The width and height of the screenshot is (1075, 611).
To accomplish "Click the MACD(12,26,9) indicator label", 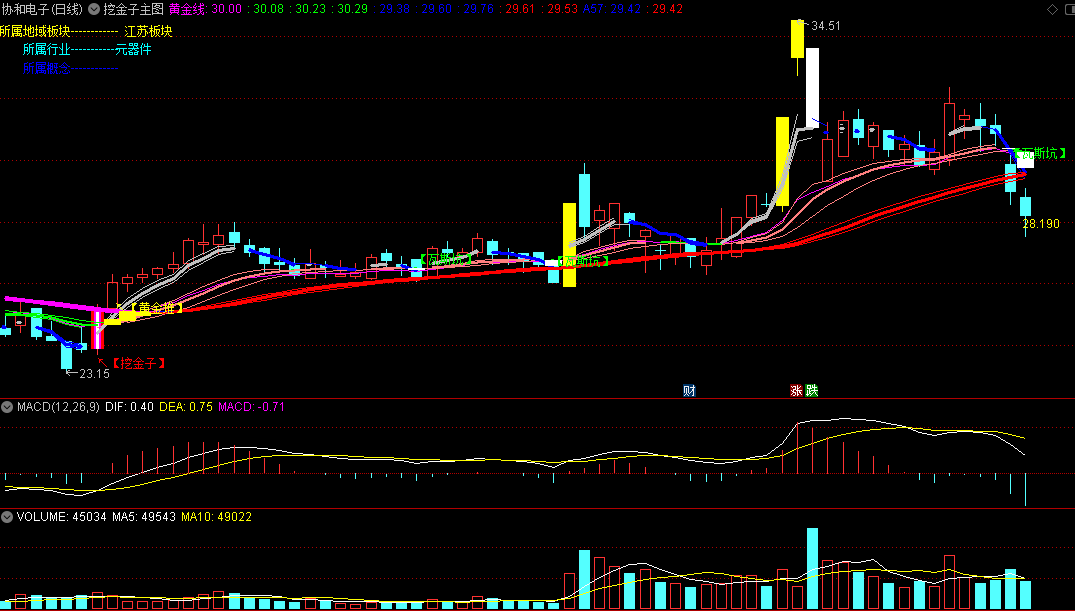I will (x=58, y=407).
